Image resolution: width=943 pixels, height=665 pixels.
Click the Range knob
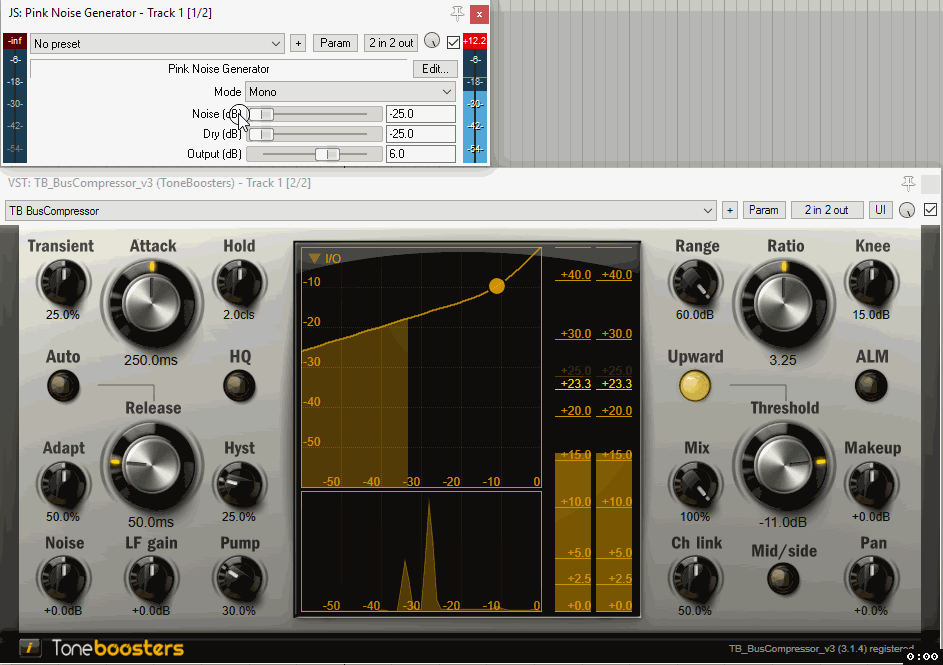coord(695,283)
